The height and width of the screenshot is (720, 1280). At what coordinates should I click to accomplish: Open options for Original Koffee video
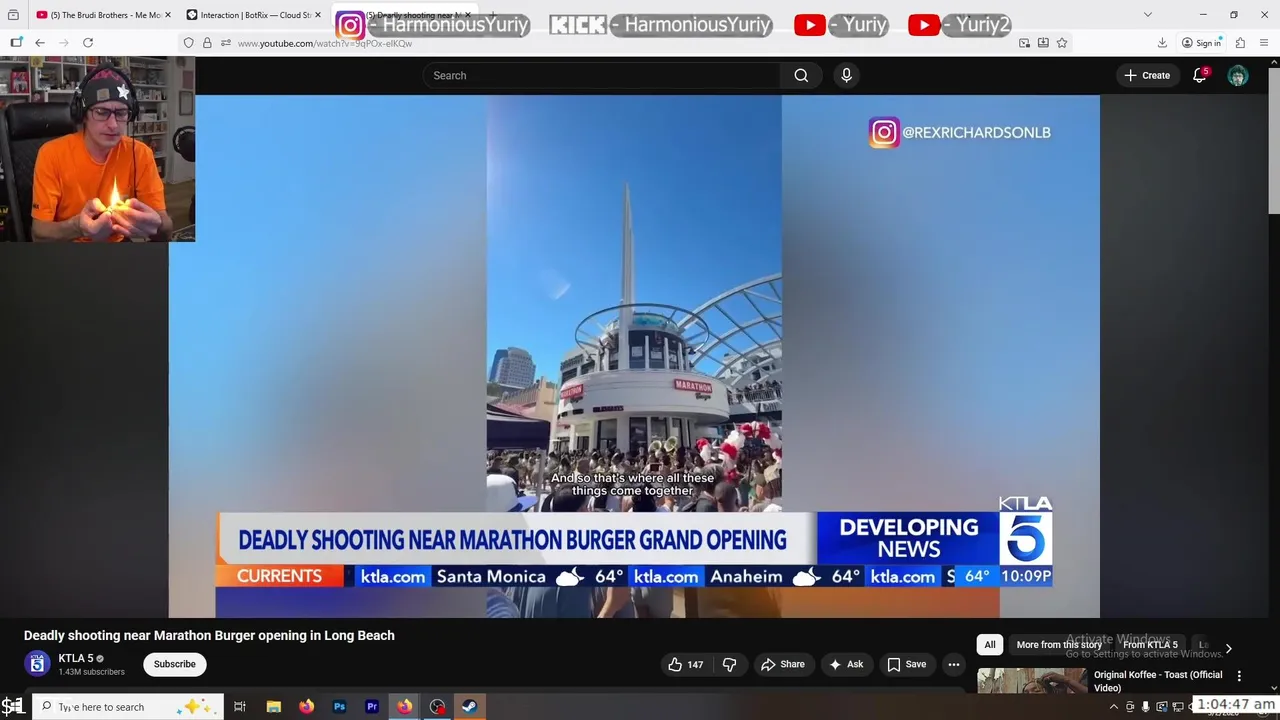click(1239, 676)
